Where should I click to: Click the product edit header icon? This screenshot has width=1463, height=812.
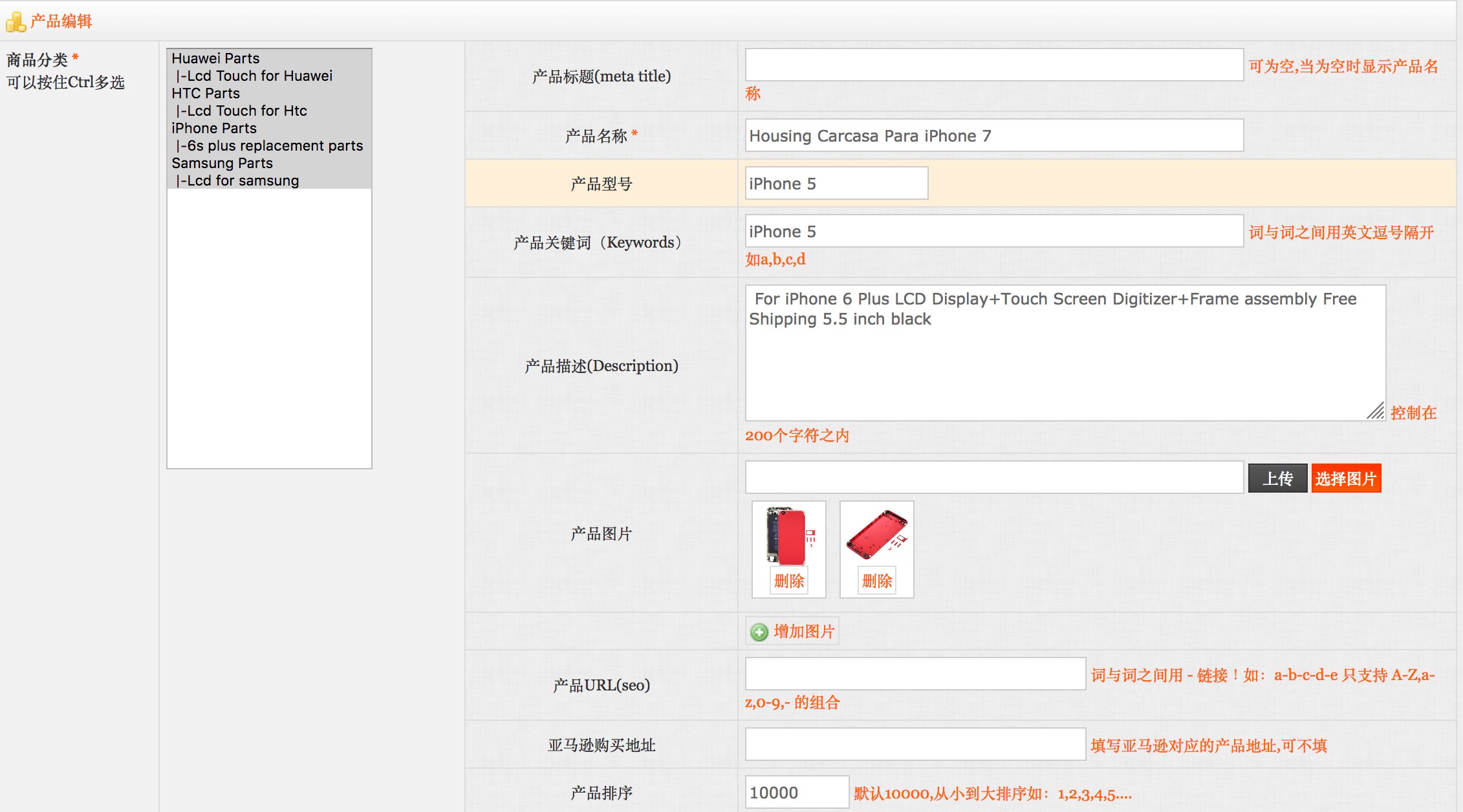[x=16, y=22]
